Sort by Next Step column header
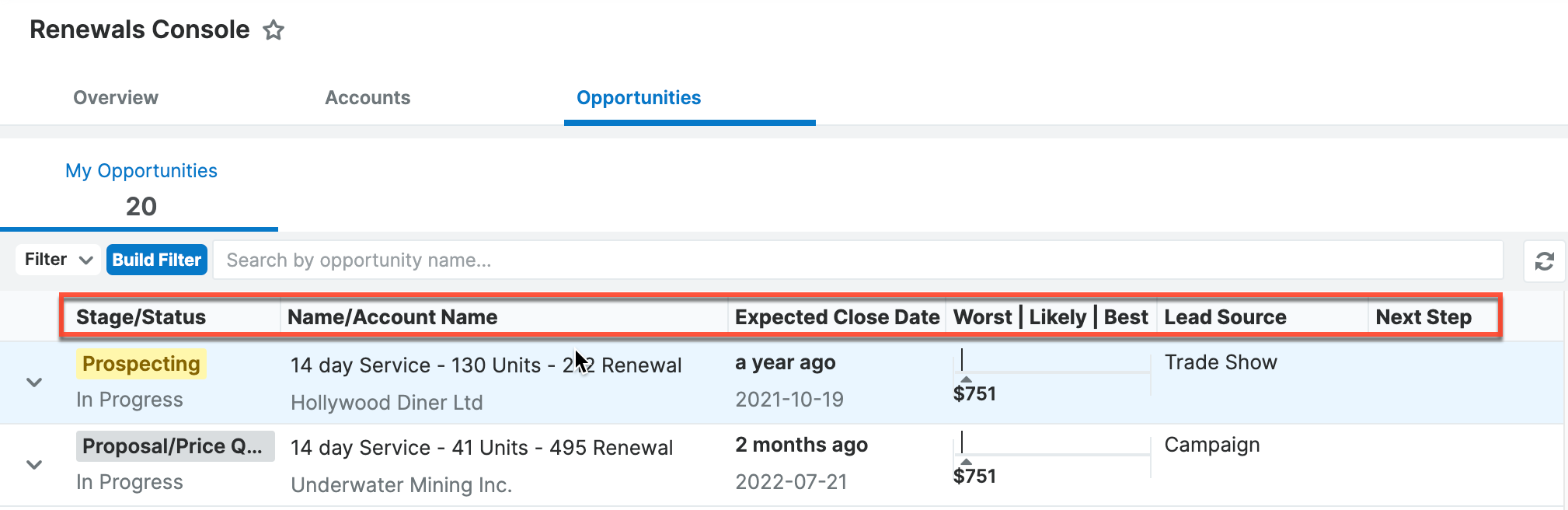Viewport: 1568px width, 510px height. 1423,317
